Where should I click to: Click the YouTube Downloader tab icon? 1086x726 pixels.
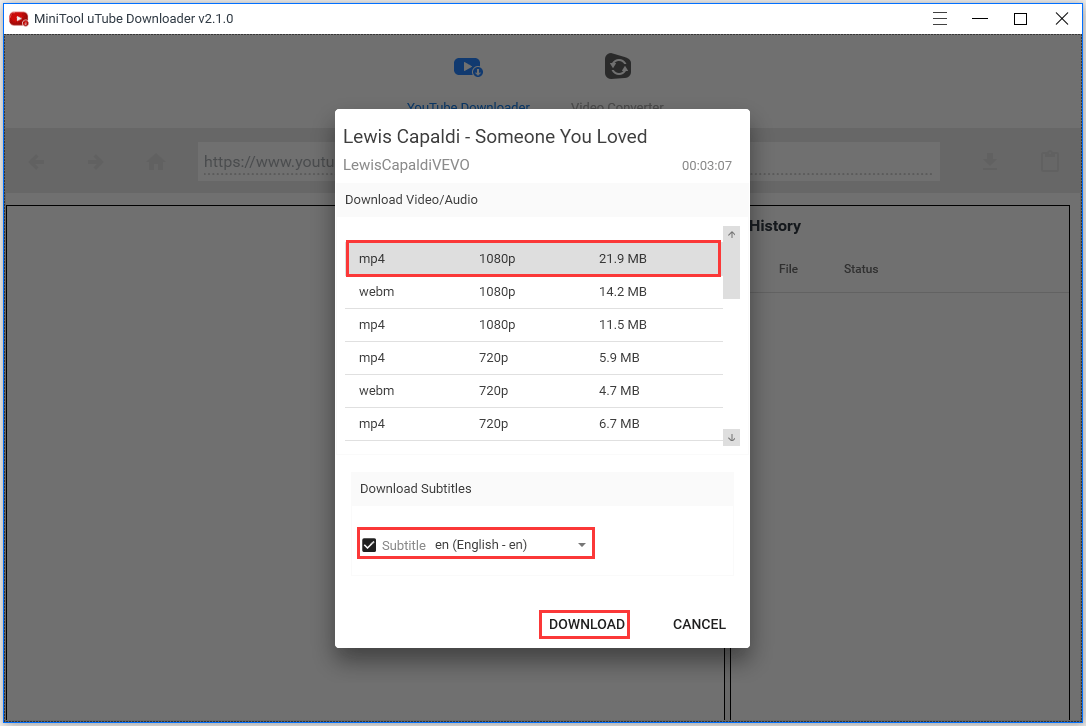tap(468, 67)
